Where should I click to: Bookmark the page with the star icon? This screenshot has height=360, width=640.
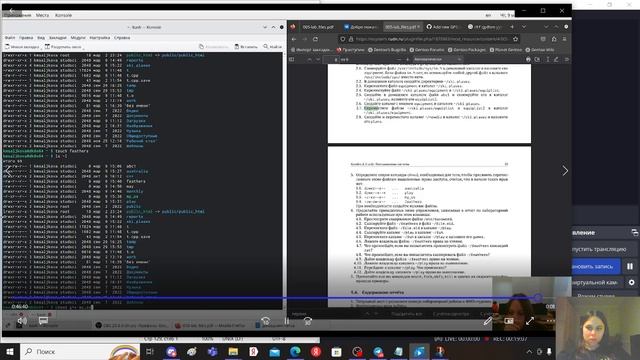pos(516,39)
